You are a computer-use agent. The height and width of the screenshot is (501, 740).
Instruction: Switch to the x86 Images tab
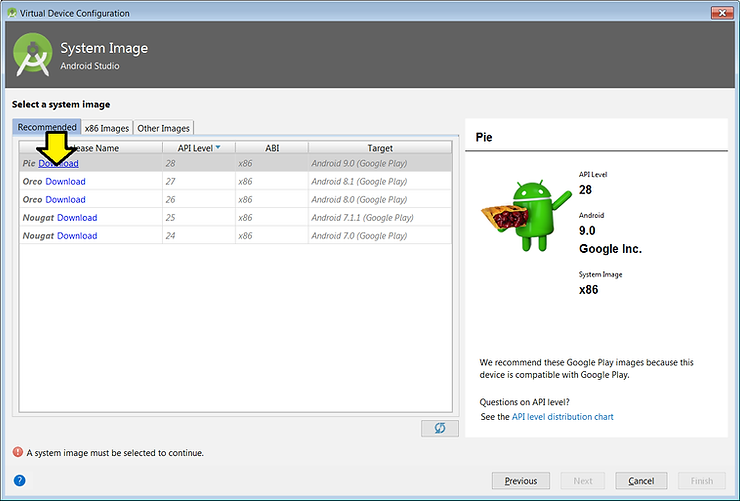(x=106, y=128)
